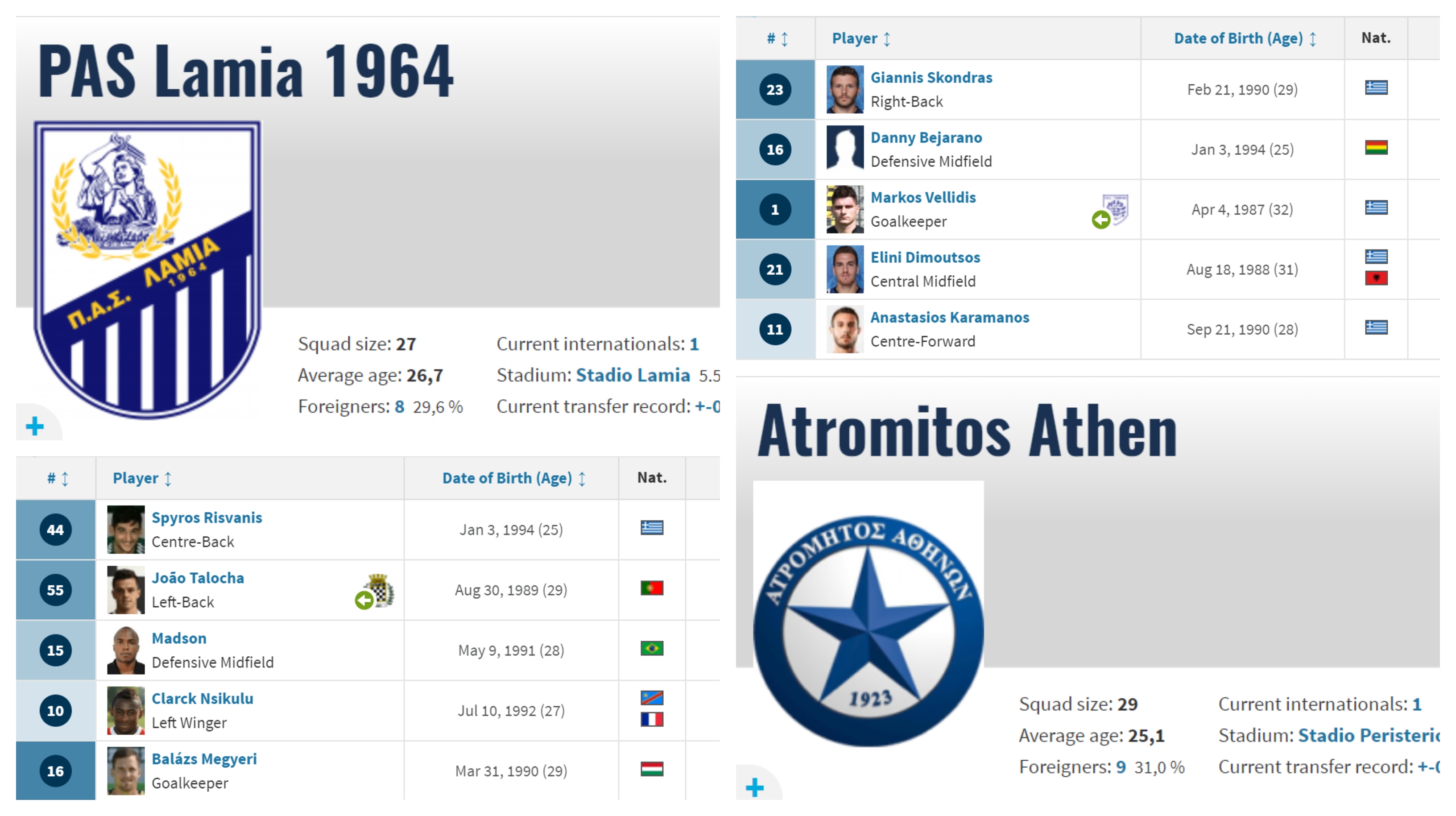This screenshot has width=1456, height=816.
Task: Click Markos Vellidis's previous club crest icon
Action: (1116, 209)
